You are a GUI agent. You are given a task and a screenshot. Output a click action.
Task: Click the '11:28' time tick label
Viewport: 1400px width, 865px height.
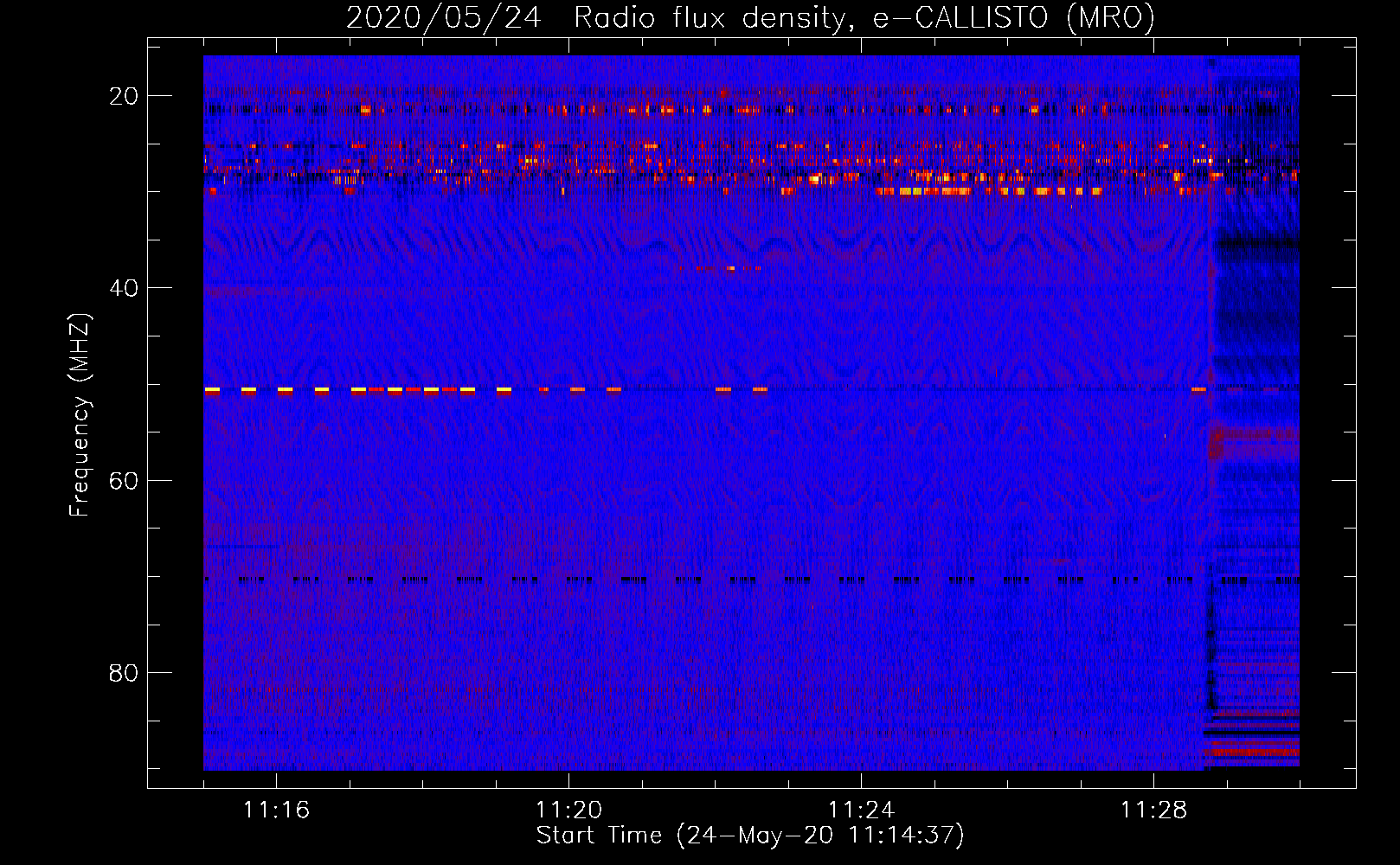(1153, 810)
